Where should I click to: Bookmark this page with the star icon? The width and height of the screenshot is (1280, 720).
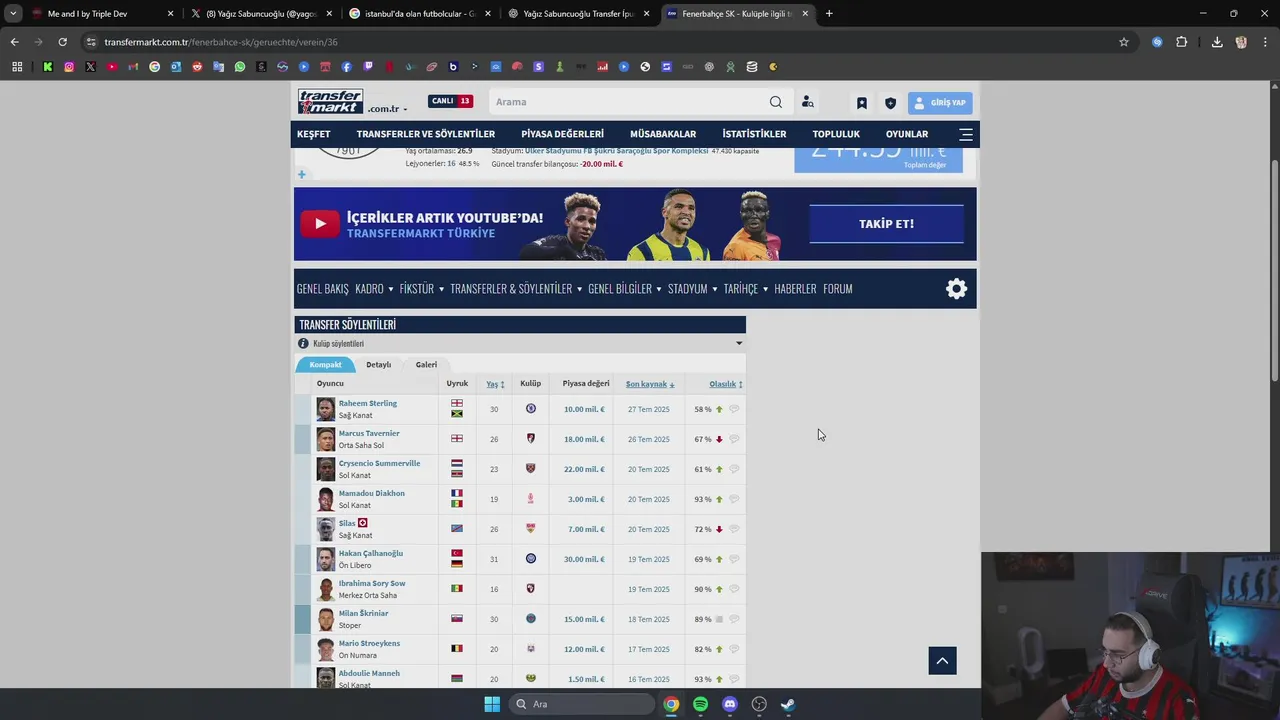tap(1124, 42)
